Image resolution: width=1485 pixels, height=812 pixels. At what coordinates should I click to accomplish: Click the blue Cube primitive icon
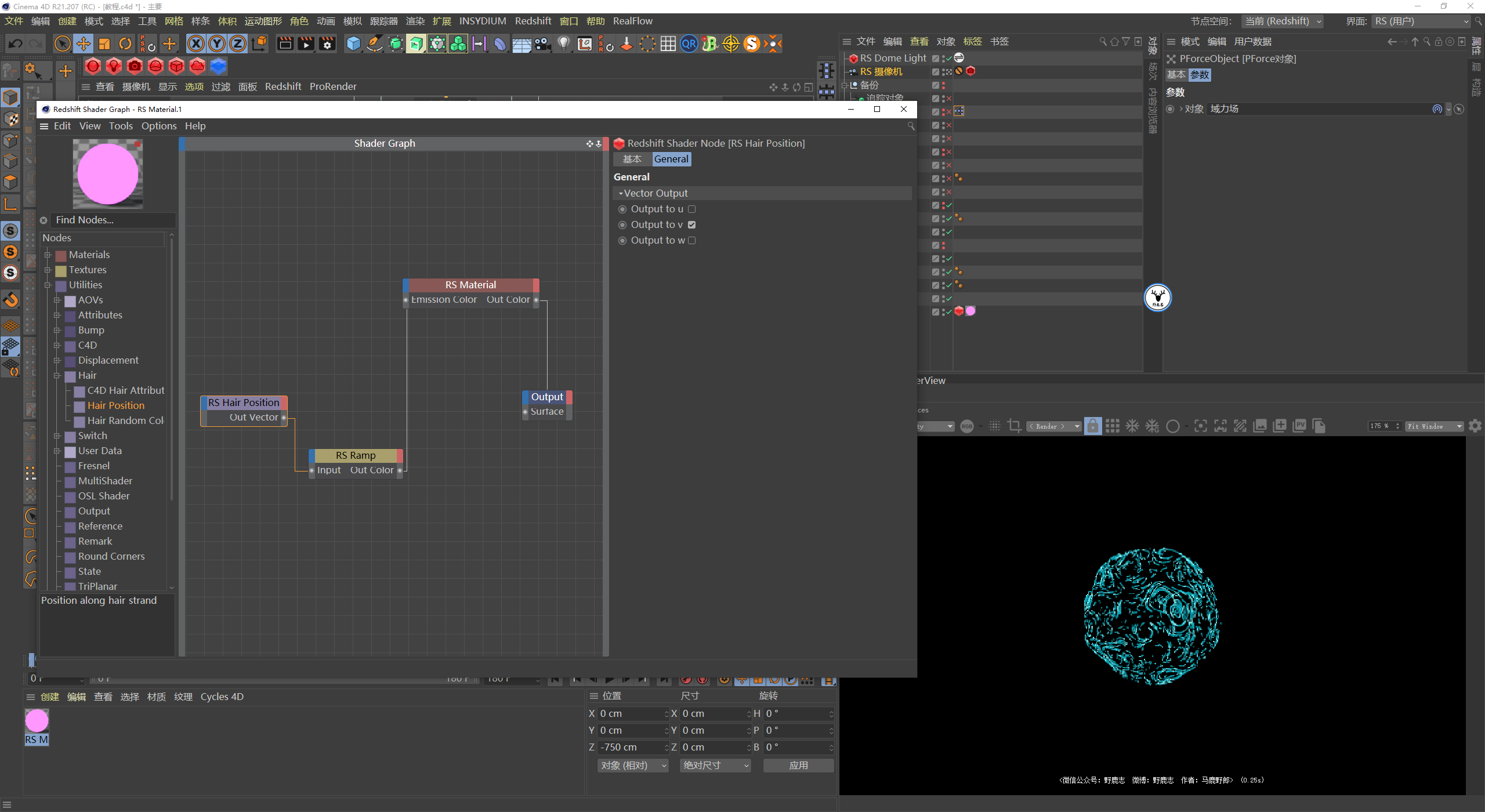tap(353, 44)
